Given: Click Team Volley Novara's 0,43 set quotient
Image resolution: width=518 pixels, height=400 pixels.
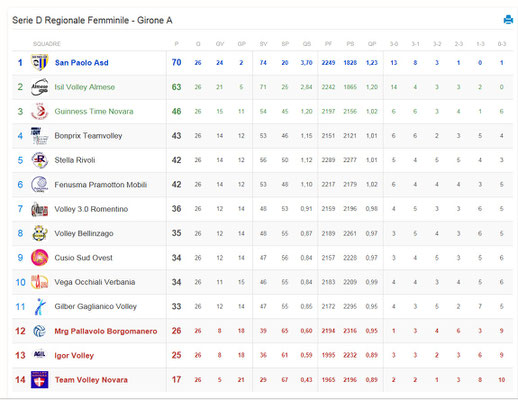Looking at the screenshot, I should click(x=306, y=380).
